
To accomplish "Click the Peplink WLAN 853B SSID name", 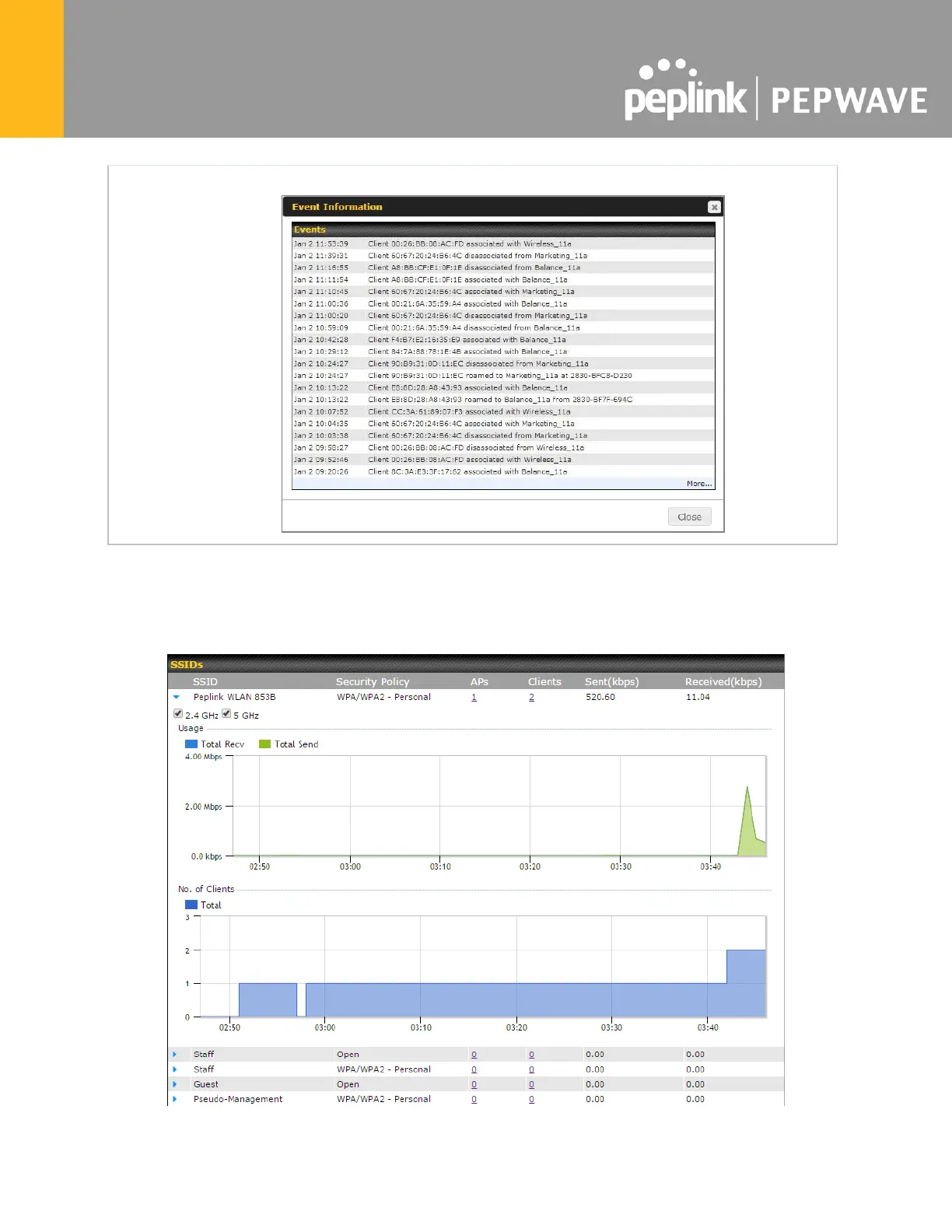I will point(234,697).
